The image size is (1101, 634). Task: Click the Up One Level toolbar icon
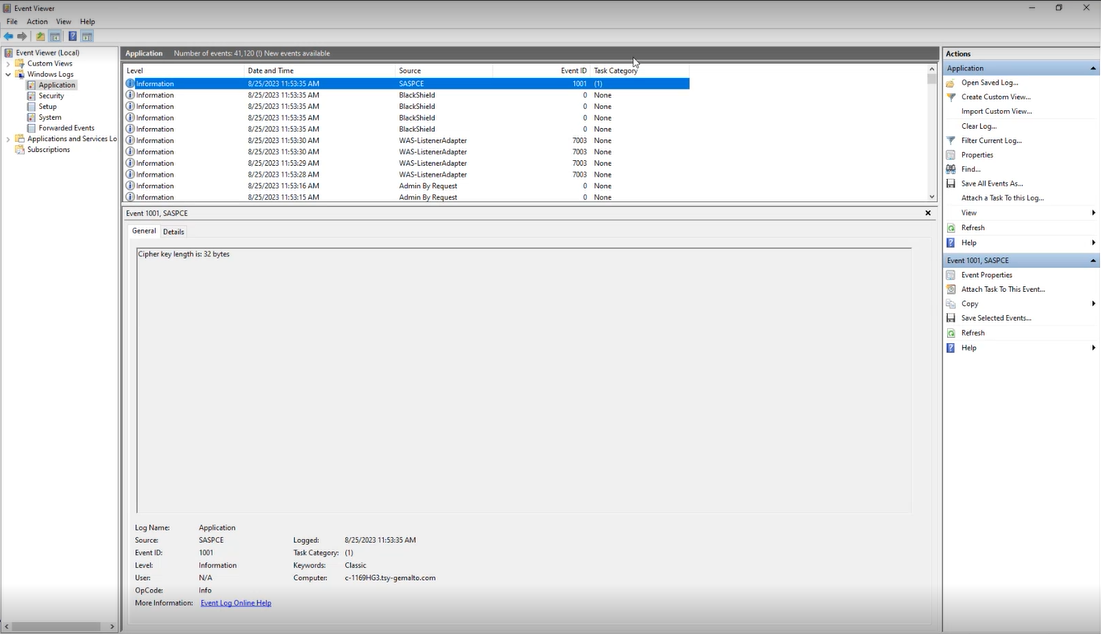pos(41,37)
